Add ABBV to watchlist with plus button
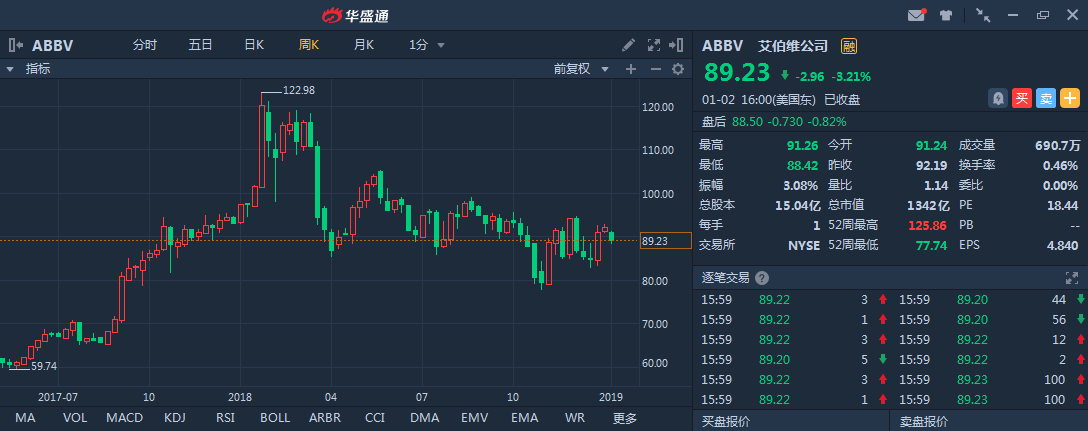The height and width of the screenshot is (431, 1088). (x=1070, y=98)
